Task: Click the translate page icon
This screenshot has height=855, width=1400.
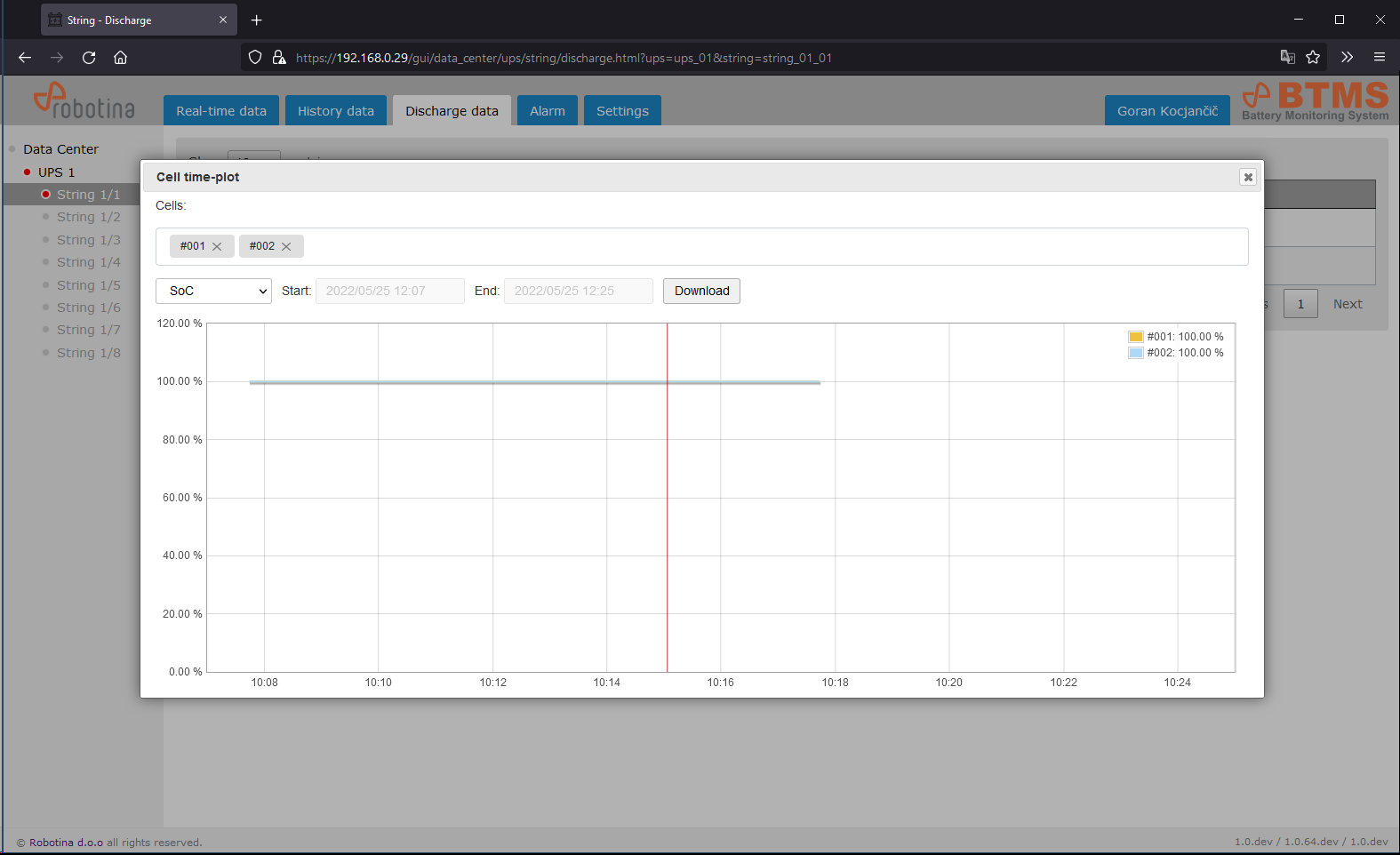Action: (1287, 58)
